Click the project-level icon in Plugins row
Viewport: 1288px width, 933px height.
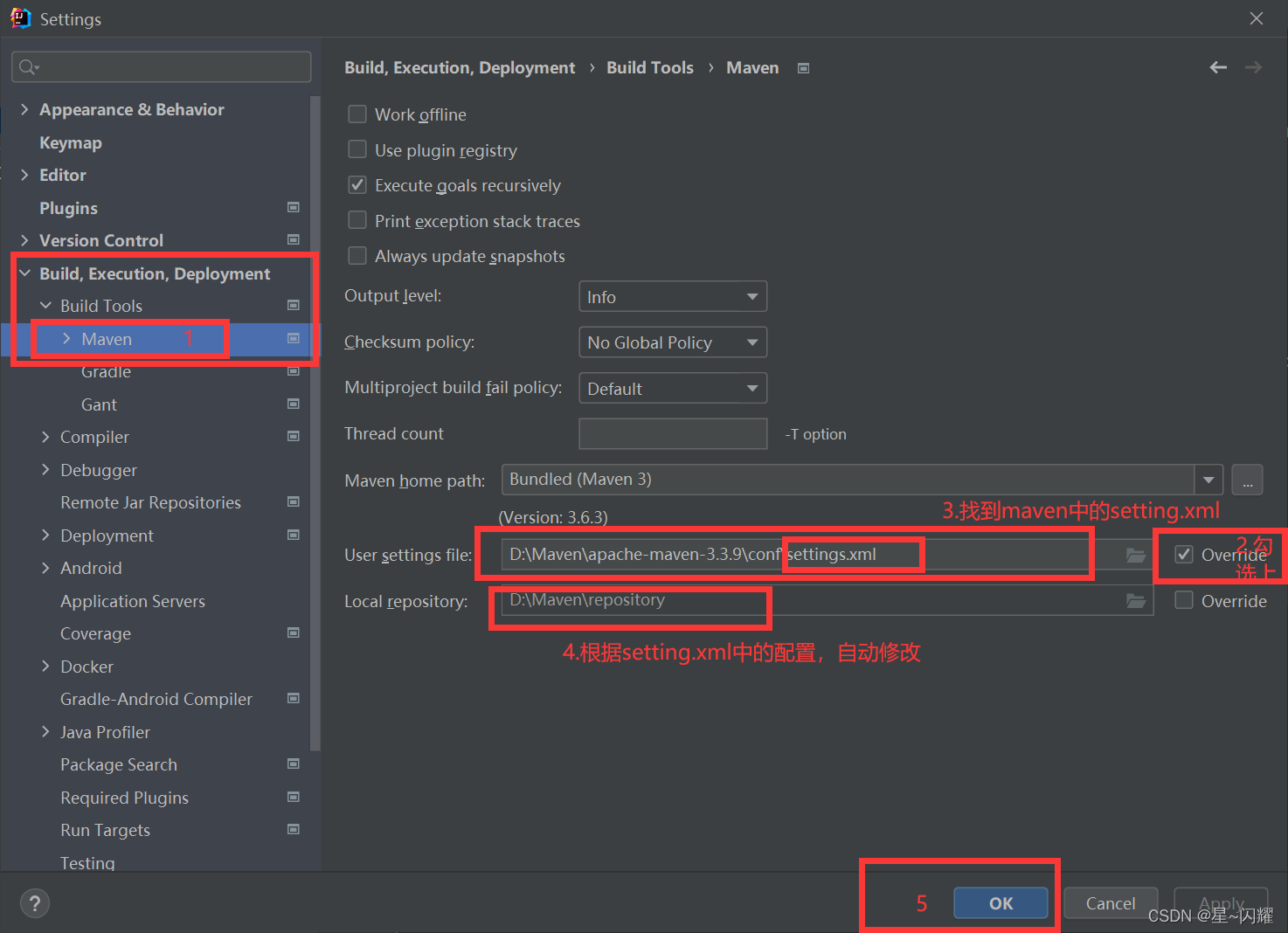coord(294,207)
